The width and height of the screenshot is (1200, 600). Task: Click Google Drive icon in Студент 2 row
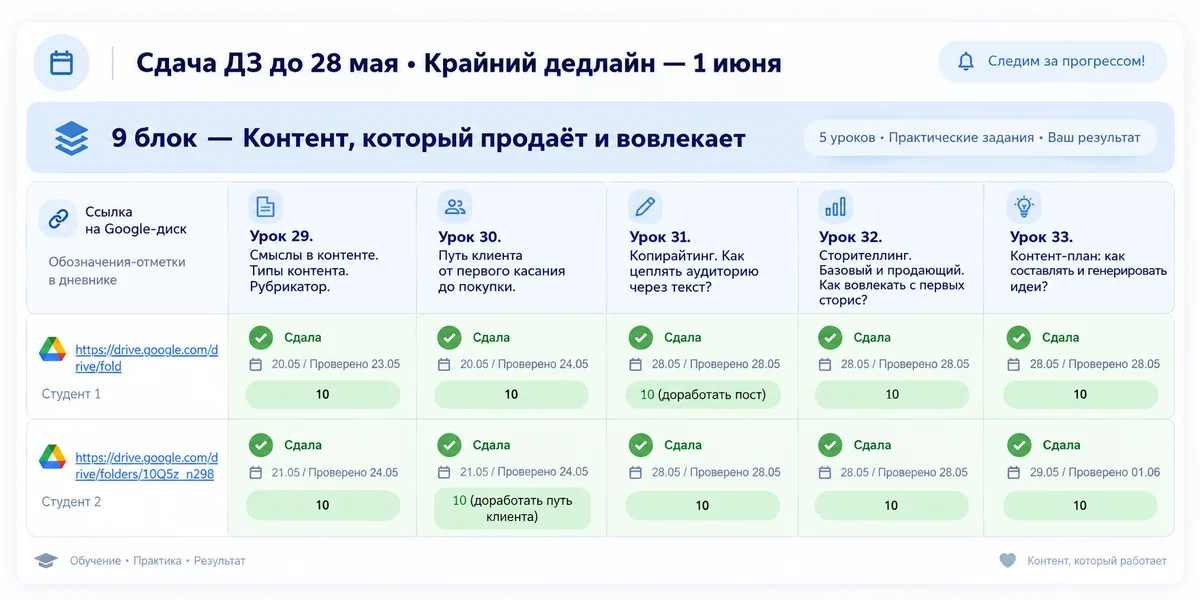[x=52, y=457]
